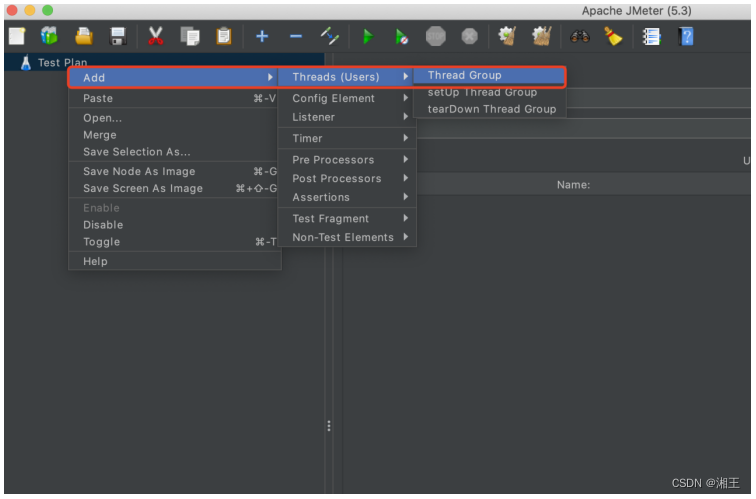
Task: Expand the Non-Test Elements submenu
Action: [x=347, y=237]
